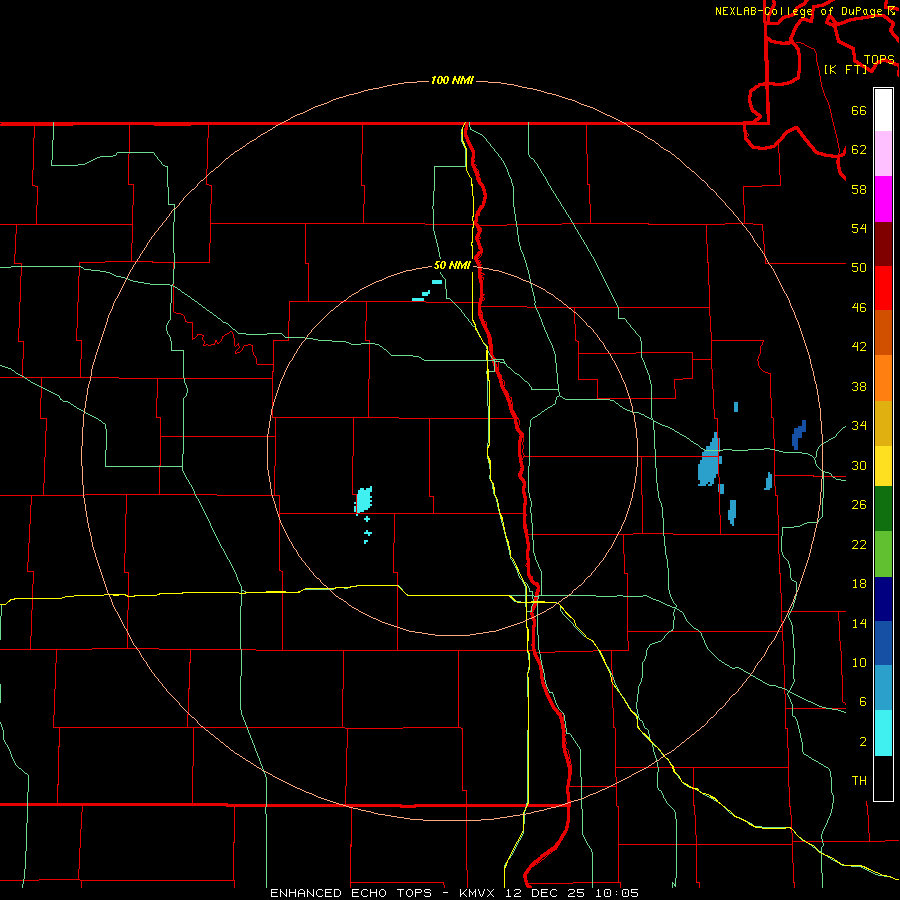Select the bright red scale swatch

coord(883,288)
